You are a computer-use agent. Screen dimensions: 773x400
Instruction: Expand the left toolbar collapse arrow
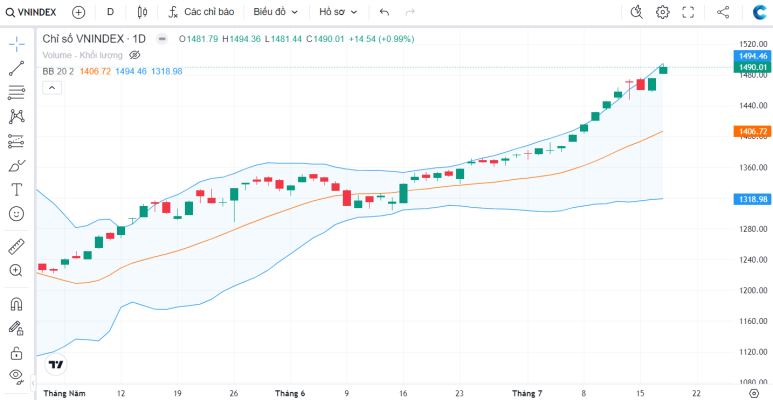click(33, 383)
